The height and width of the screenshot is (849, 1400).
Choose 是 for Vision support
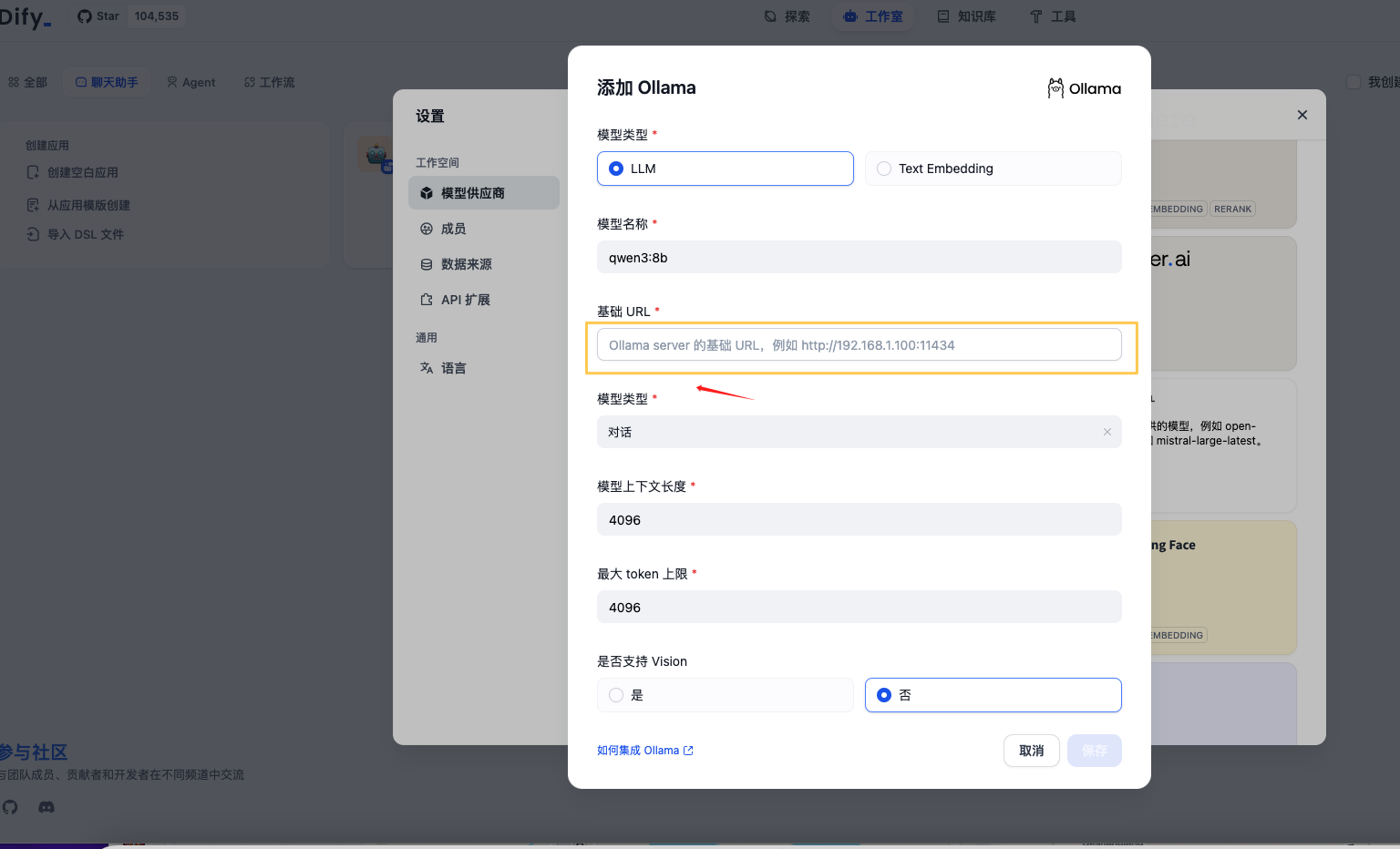pos(725,695)
